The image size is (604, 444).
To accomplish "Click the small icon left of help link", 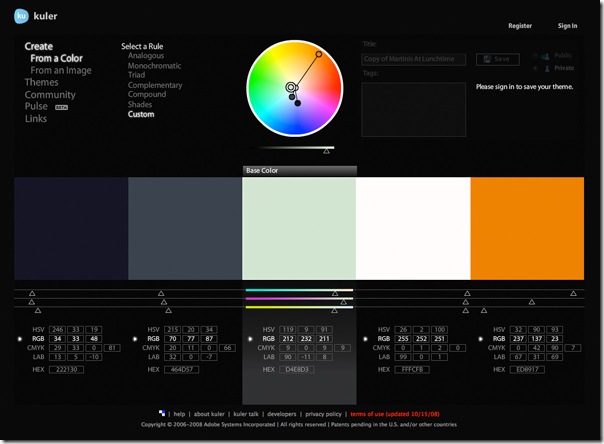I will point(162,413).
